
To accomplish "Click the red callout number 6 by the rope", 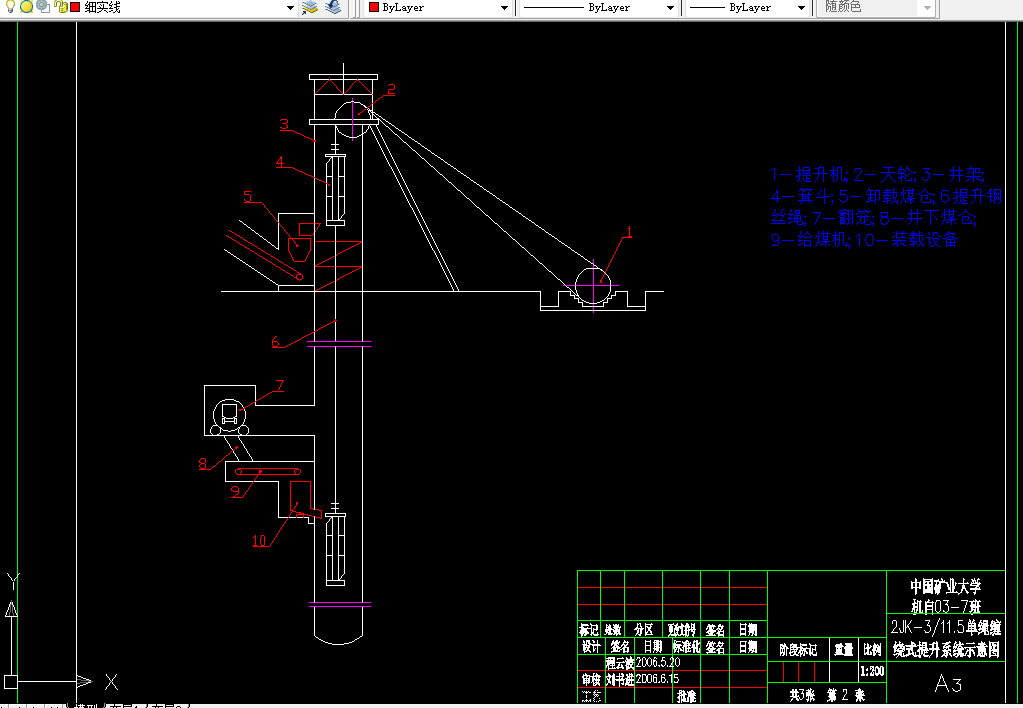I will [x=275, y=341].
